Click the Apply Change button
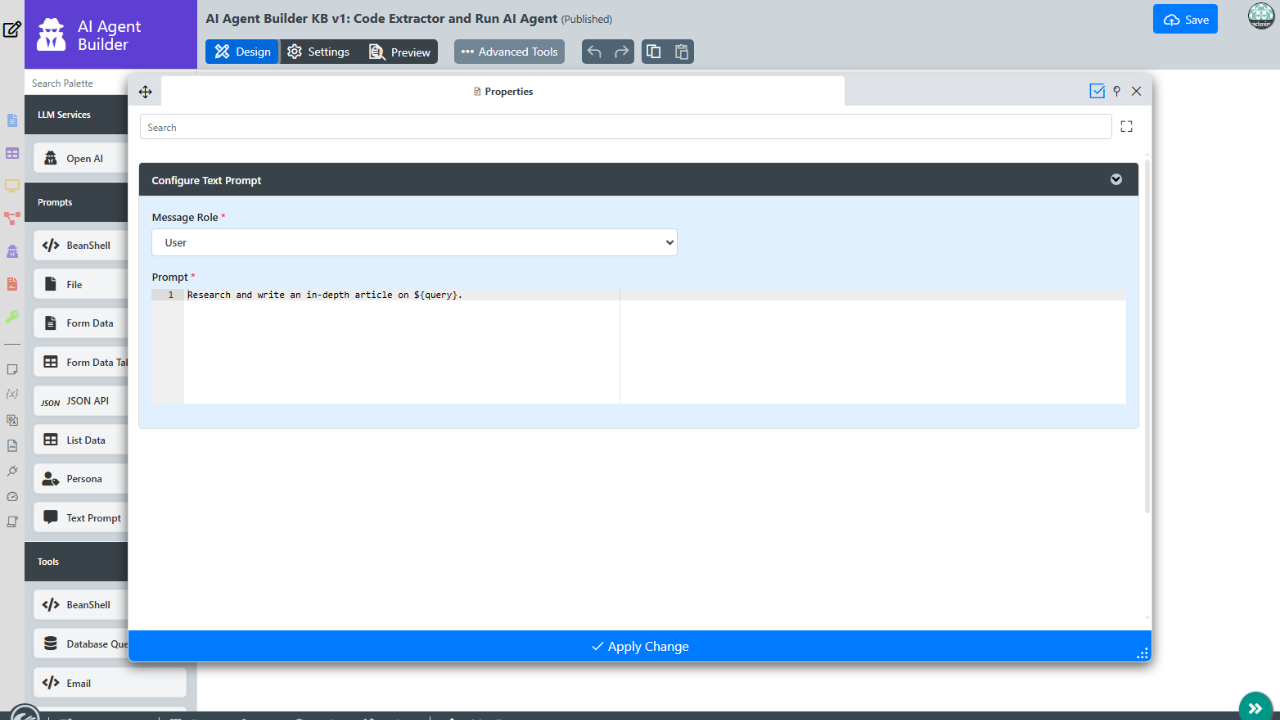 click(x=640, y=646)
